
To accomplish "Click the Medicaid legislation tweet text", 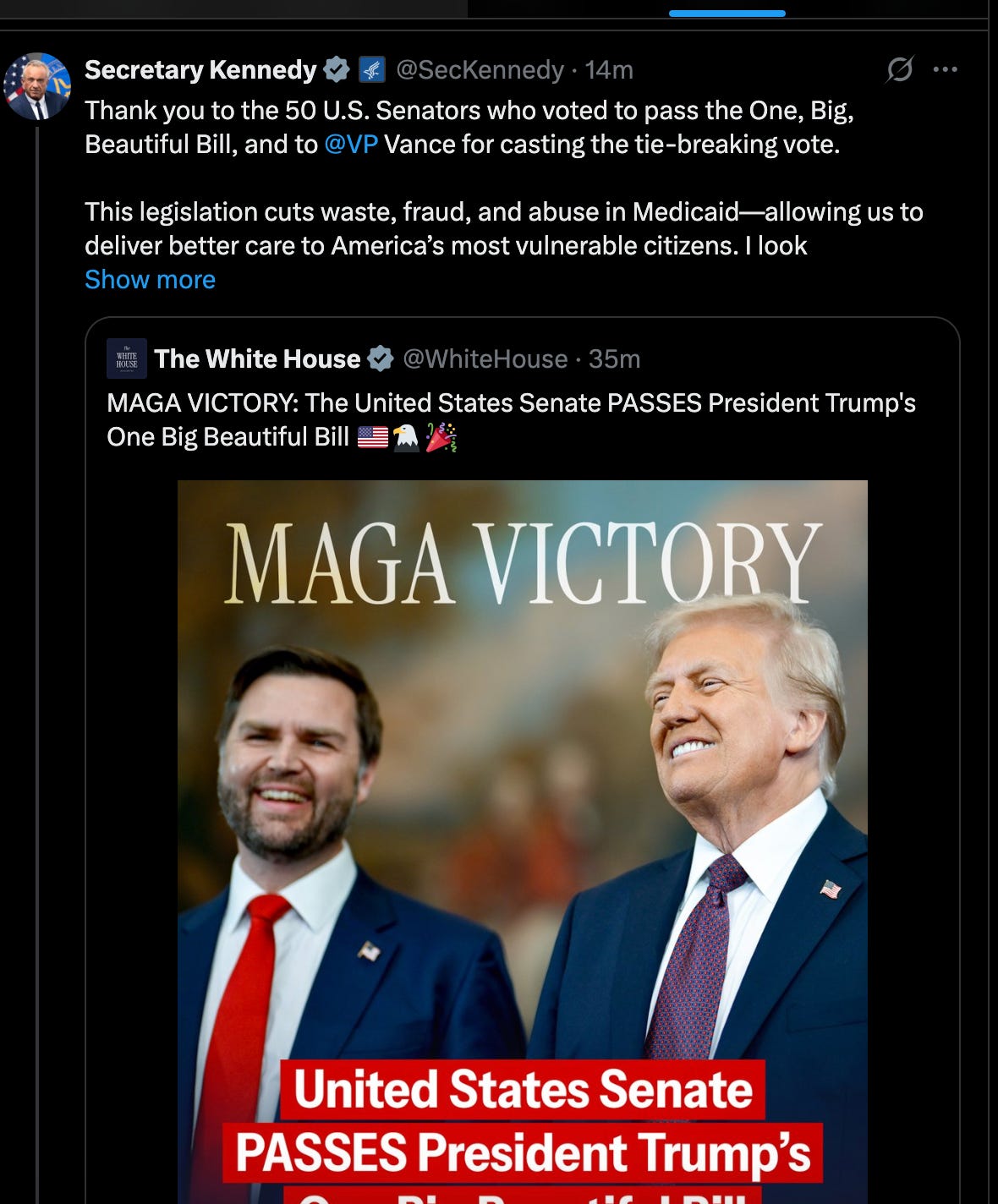I will pyautogui.click(x=504, y=228).
